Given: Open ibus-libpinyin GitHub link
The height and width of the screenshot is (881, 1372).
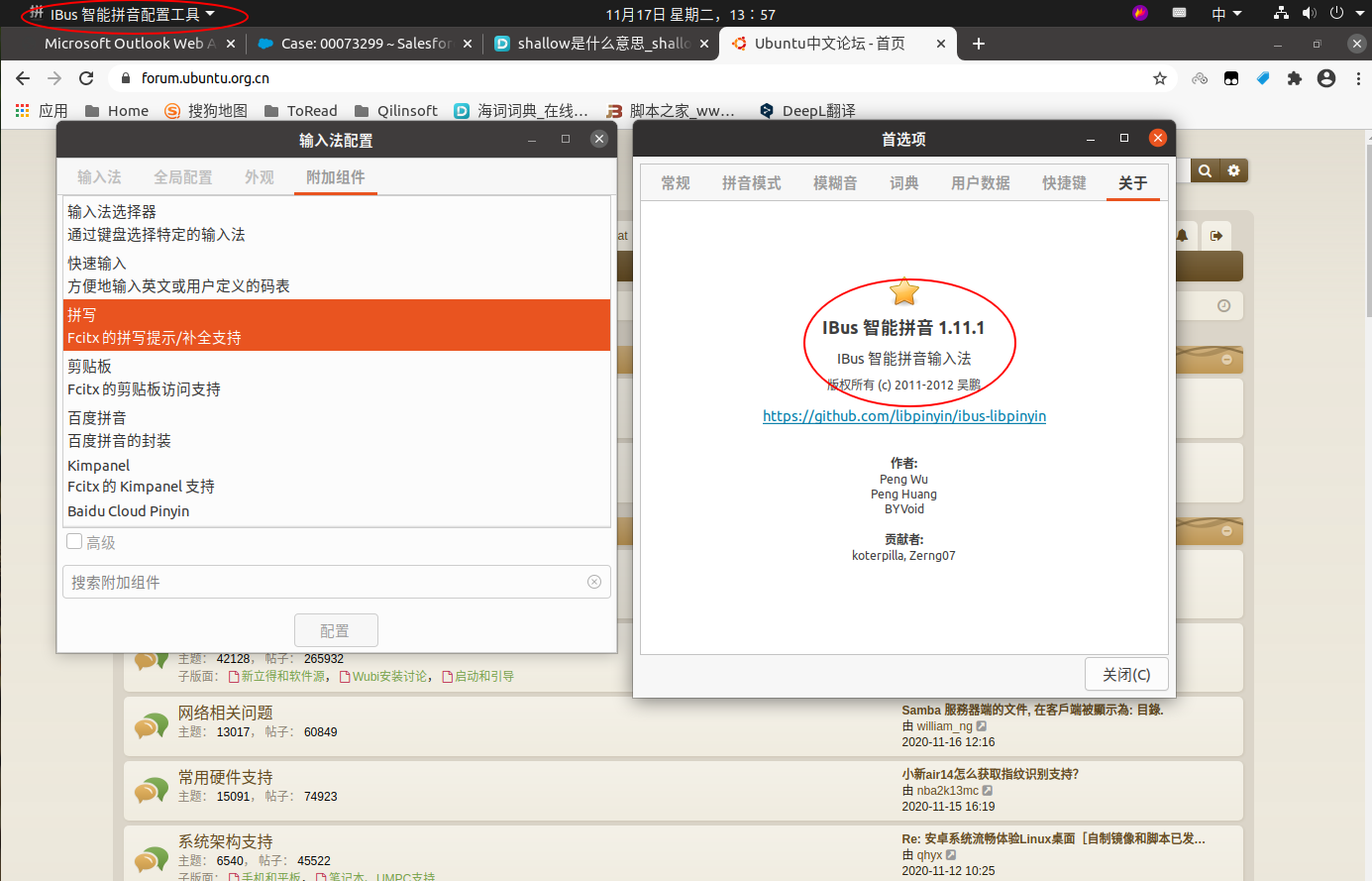Looking at the screenshot, I should [904, 416].
